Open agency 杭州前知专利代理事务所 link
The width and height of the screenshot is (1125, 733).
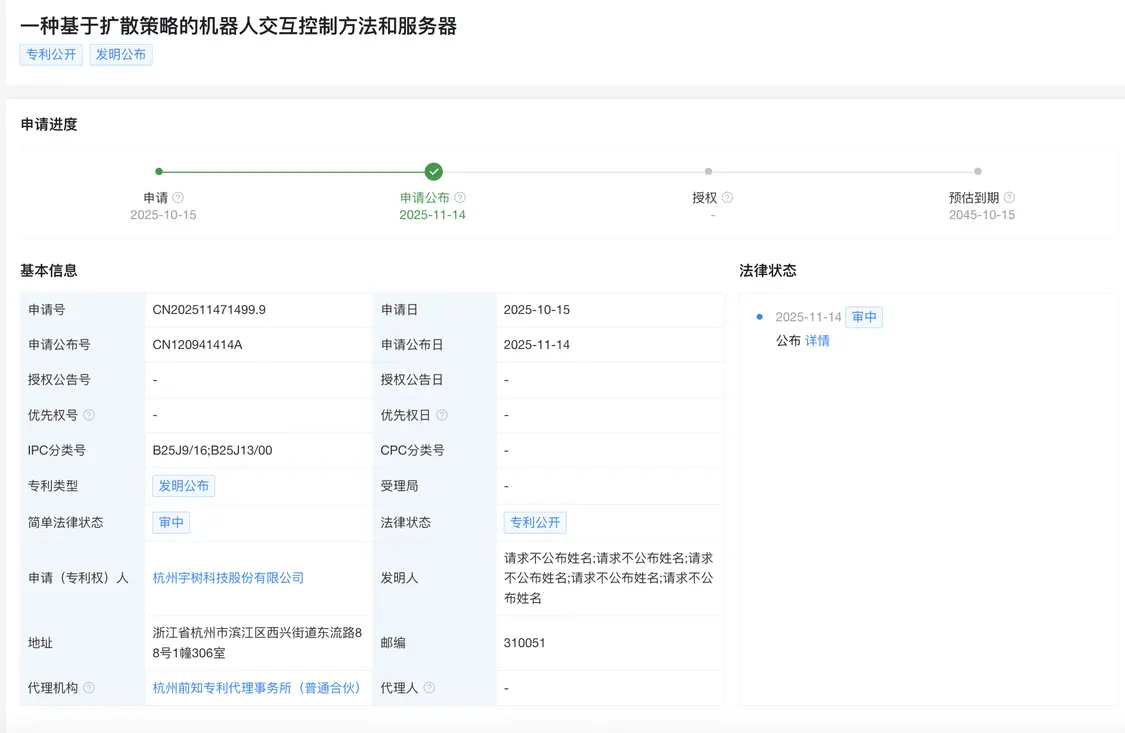click(x=257, y=688)
